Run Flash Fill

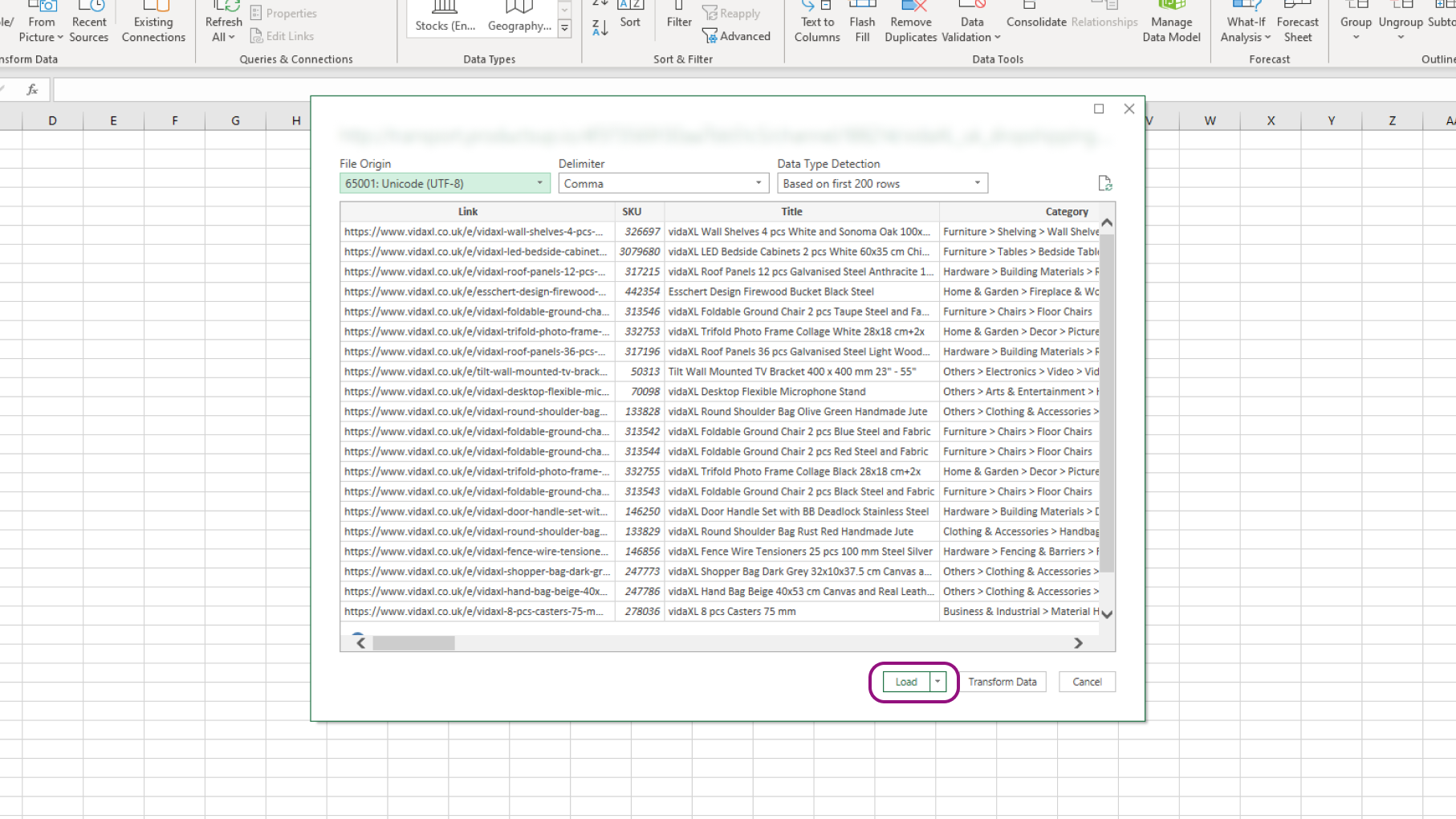[862, 22]
